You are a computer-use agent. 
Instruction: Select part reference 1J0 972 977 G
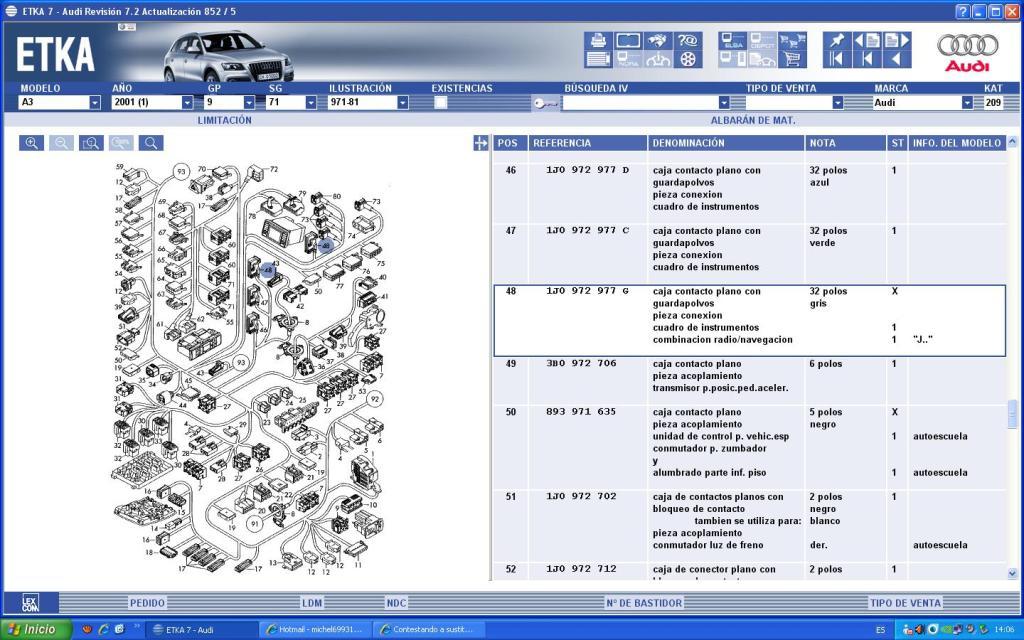(x=587, y=291)
